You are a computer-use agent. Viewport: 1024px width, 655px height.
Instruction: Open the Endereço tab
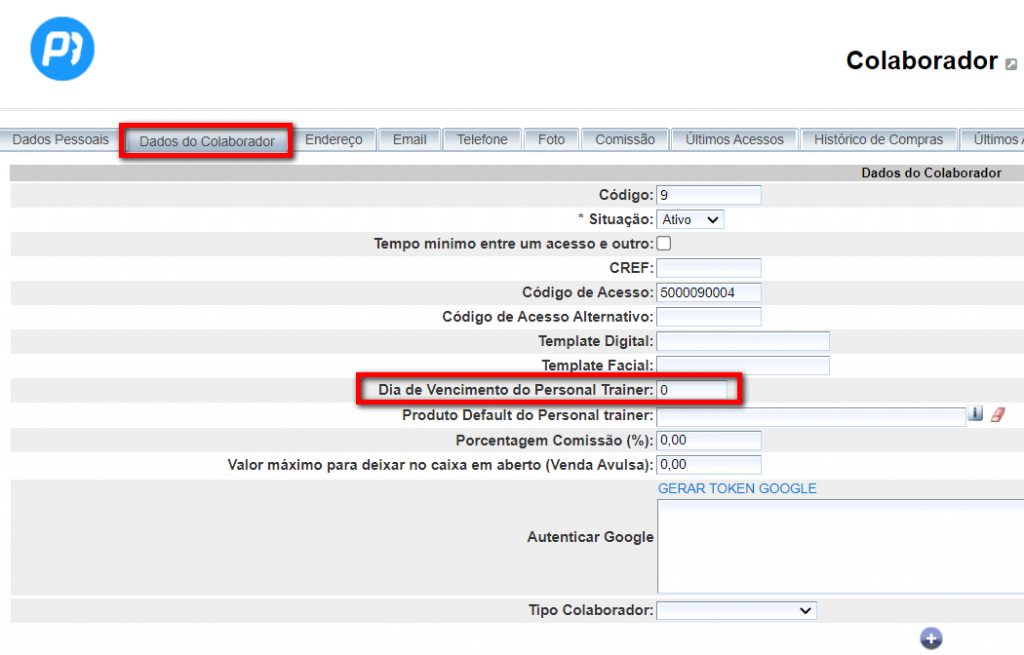pos(334,140)
